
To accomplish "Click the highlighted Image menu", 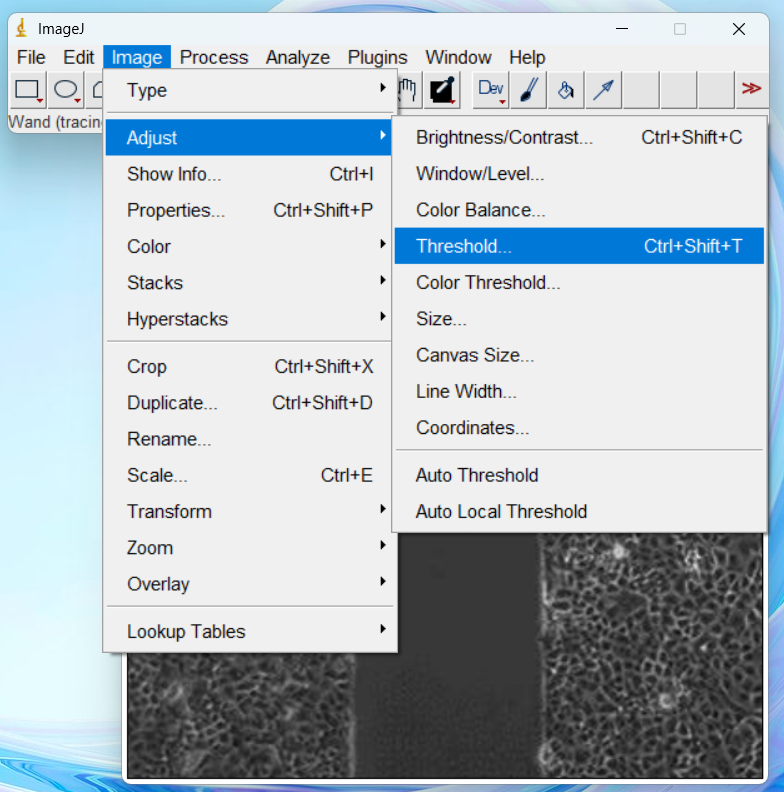I will 137,57.
